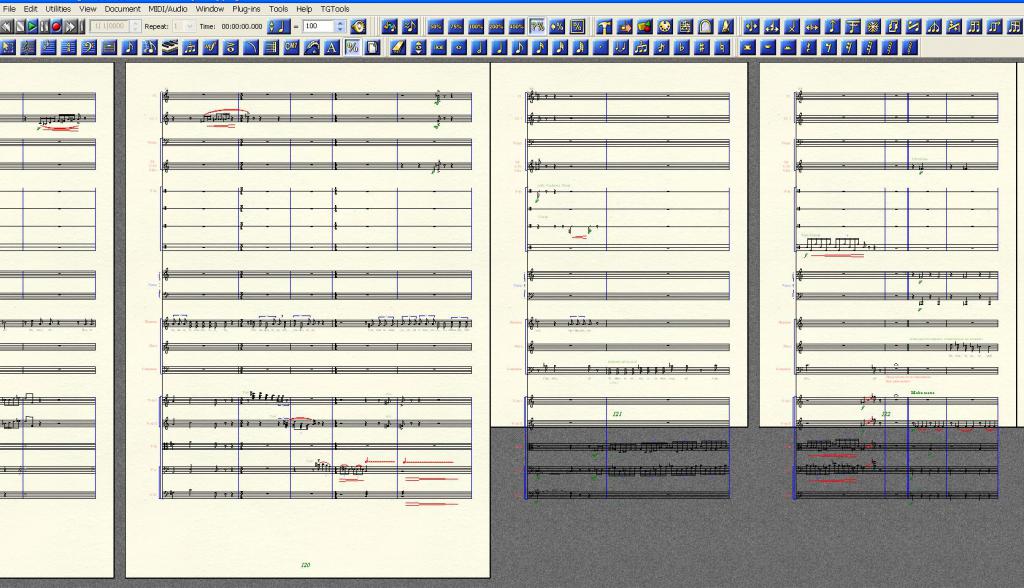Activate the Eraser tool

point(397,47)
